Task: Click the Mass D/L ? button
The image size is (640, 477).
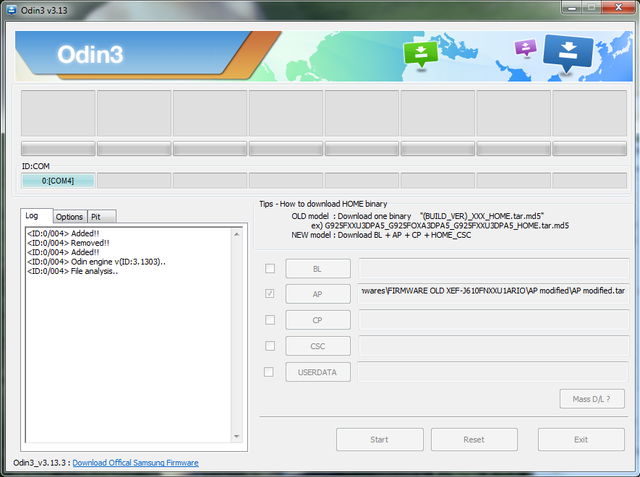Action: click(592, 399)
